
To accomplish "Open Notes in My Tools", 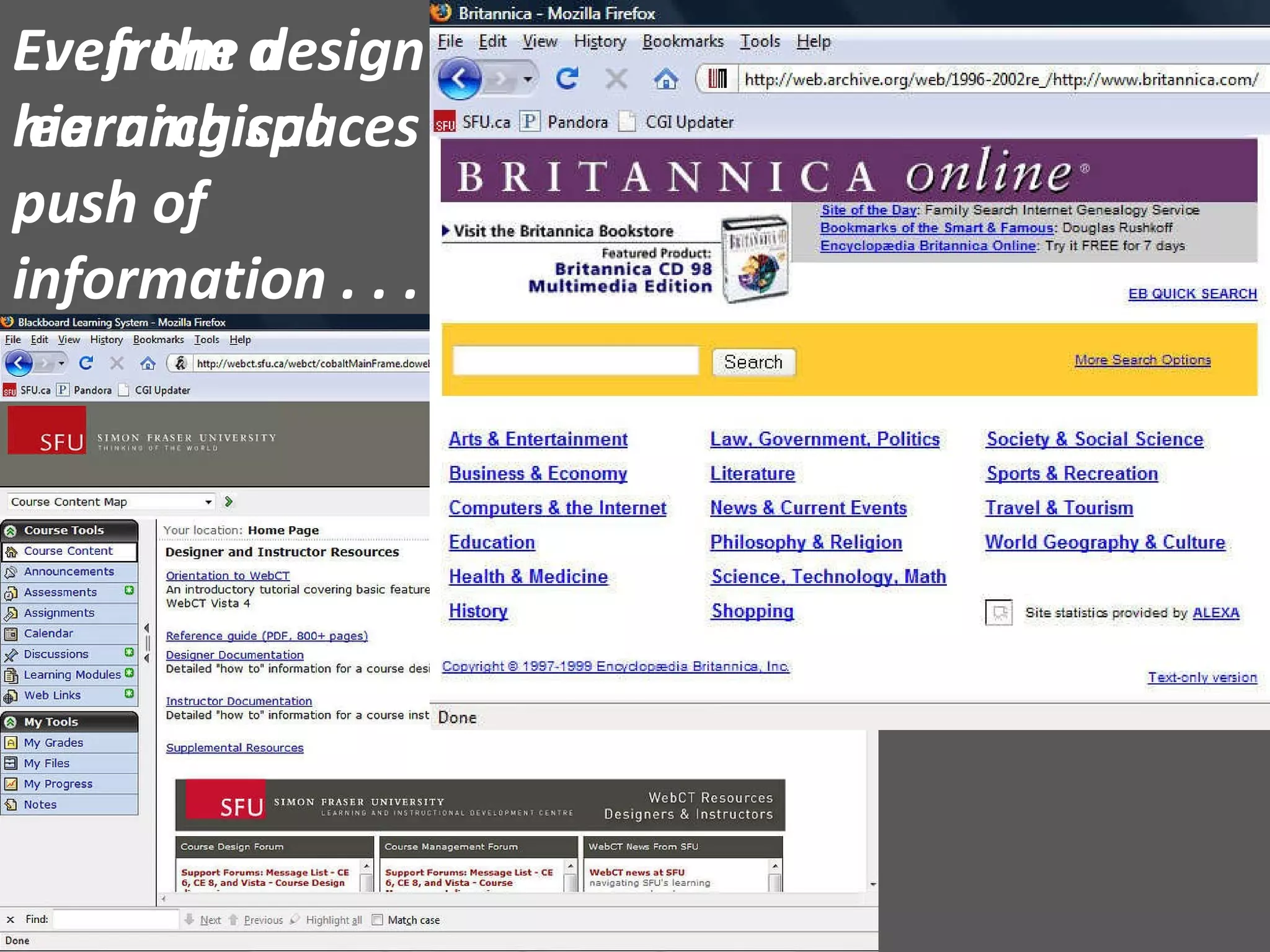I will click(x=69, y=804).
